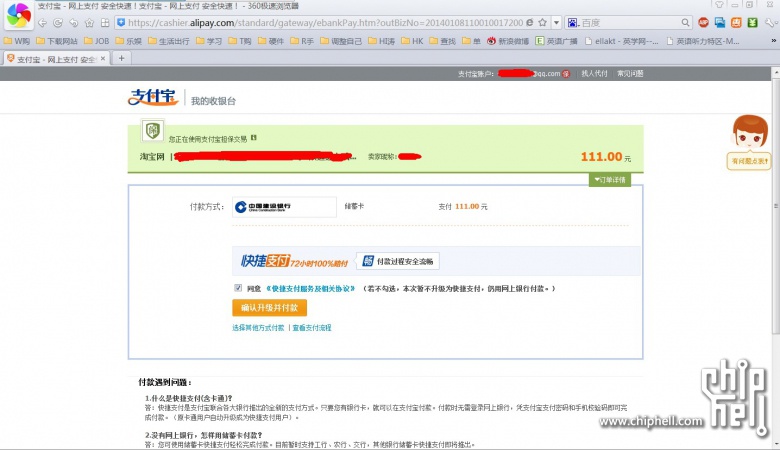The height and width of the screenshot is (450, 780).
Task: Click the address bar URL
Action: [325, 22]
